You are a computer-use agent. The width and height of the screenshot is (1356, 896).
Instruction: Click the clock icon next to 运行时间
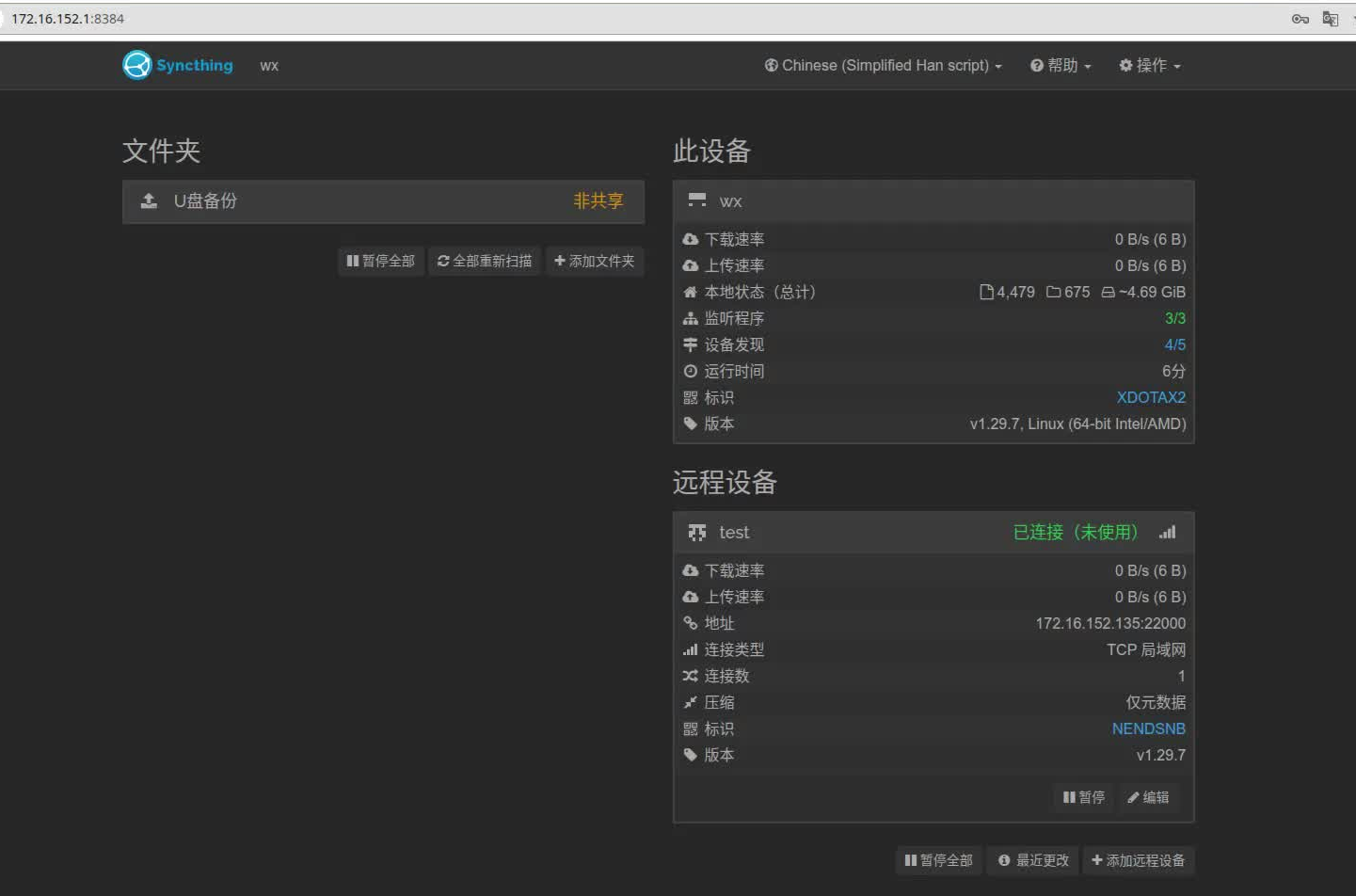(x=691, y=371)
